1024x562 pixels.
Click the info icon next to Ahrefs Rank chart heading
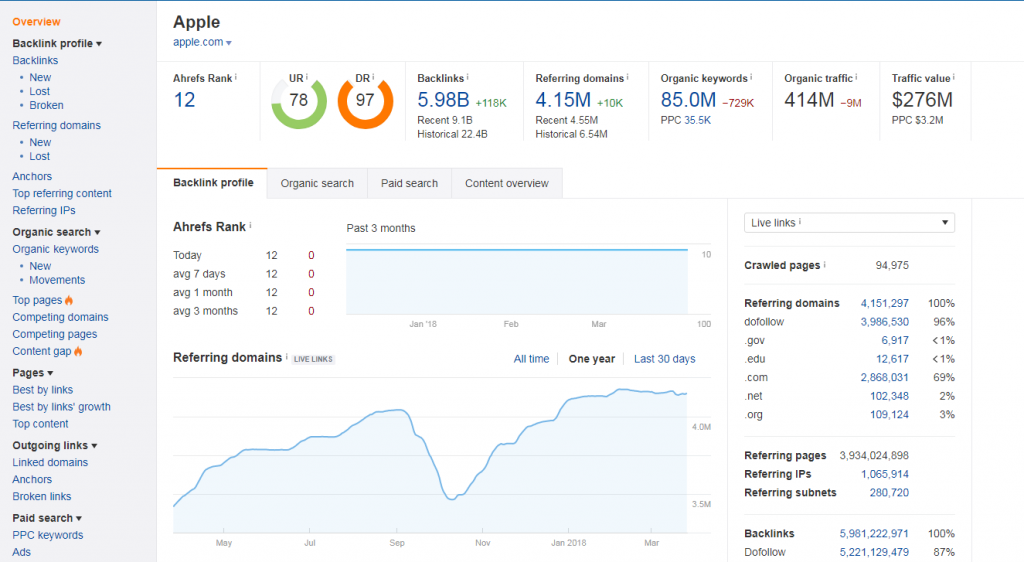coord(250,225)
